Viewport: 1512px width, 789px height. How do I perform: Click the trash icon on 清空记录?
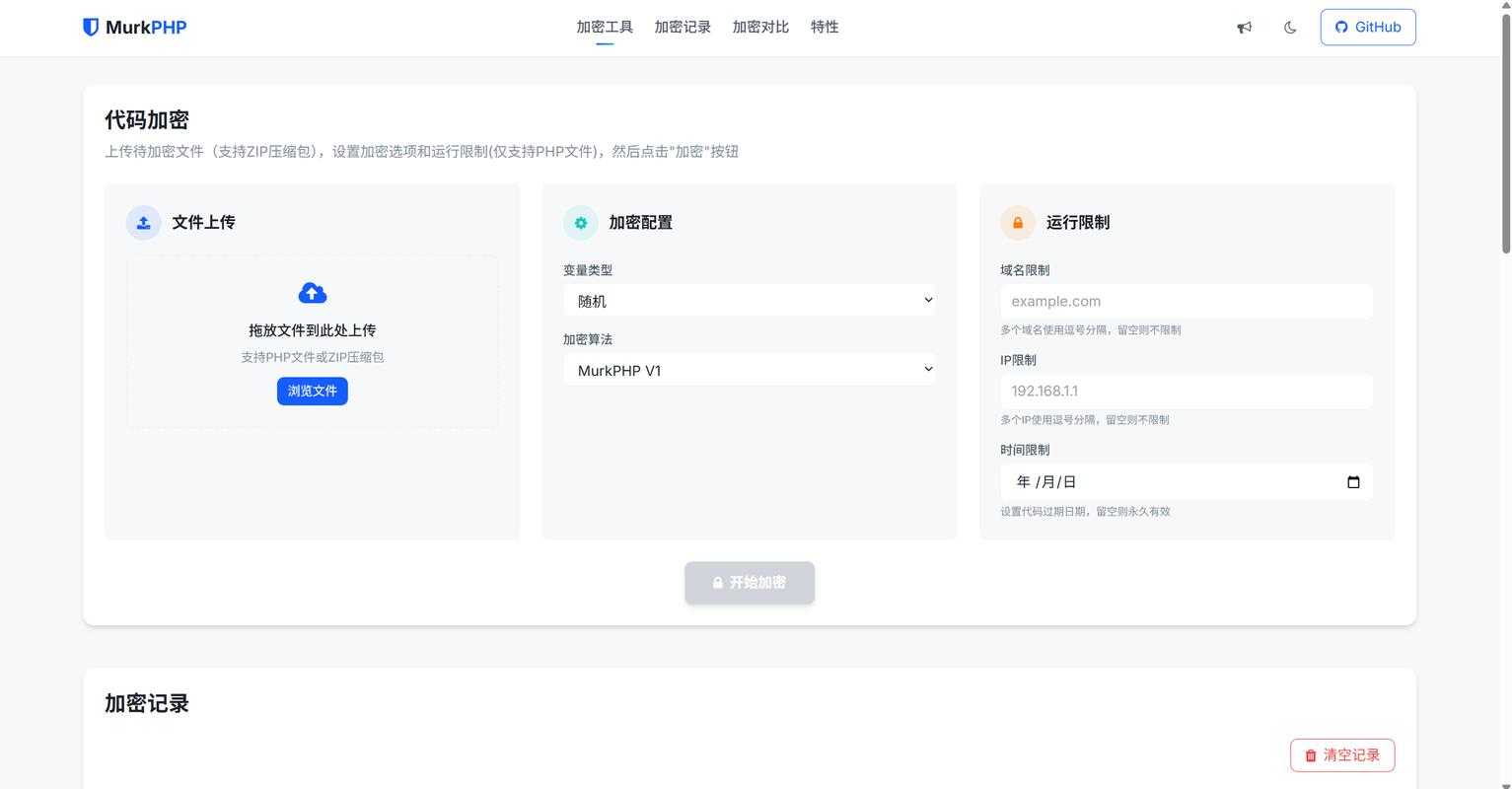[x=1311, y=755]
